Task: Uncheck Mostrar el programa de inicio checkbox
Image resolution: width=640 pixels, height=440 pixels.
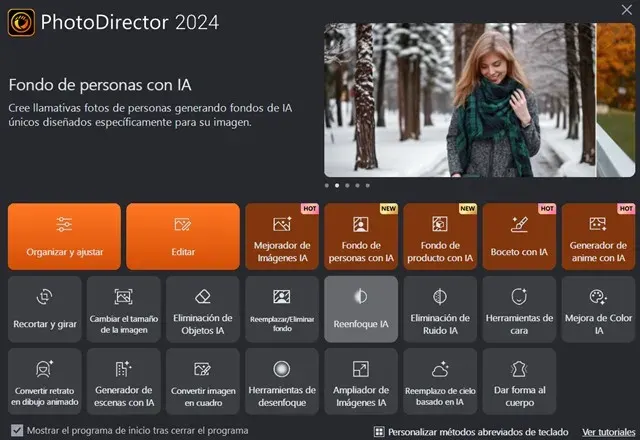Action: click(17, 430)
